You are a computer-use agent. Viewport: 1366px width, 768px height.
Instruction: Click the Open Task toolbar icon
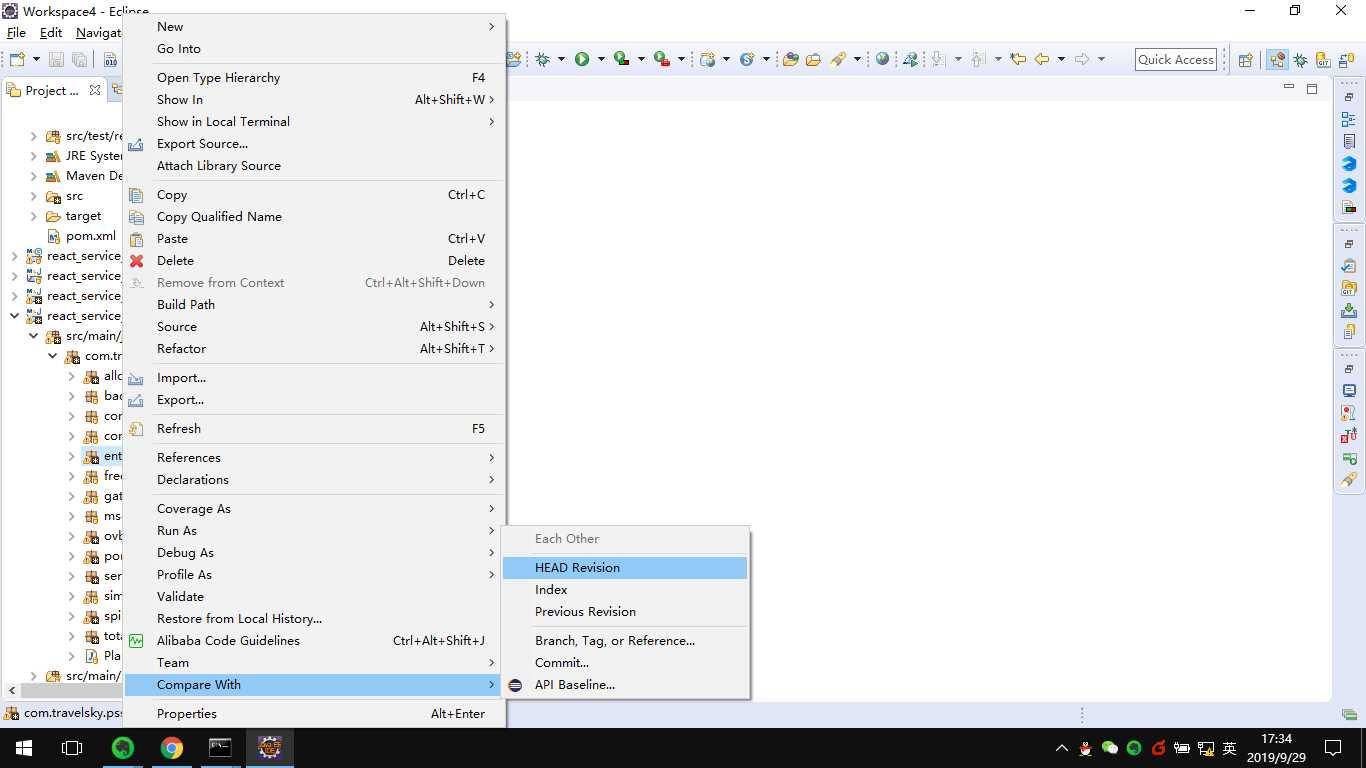(x=813, y=59)
